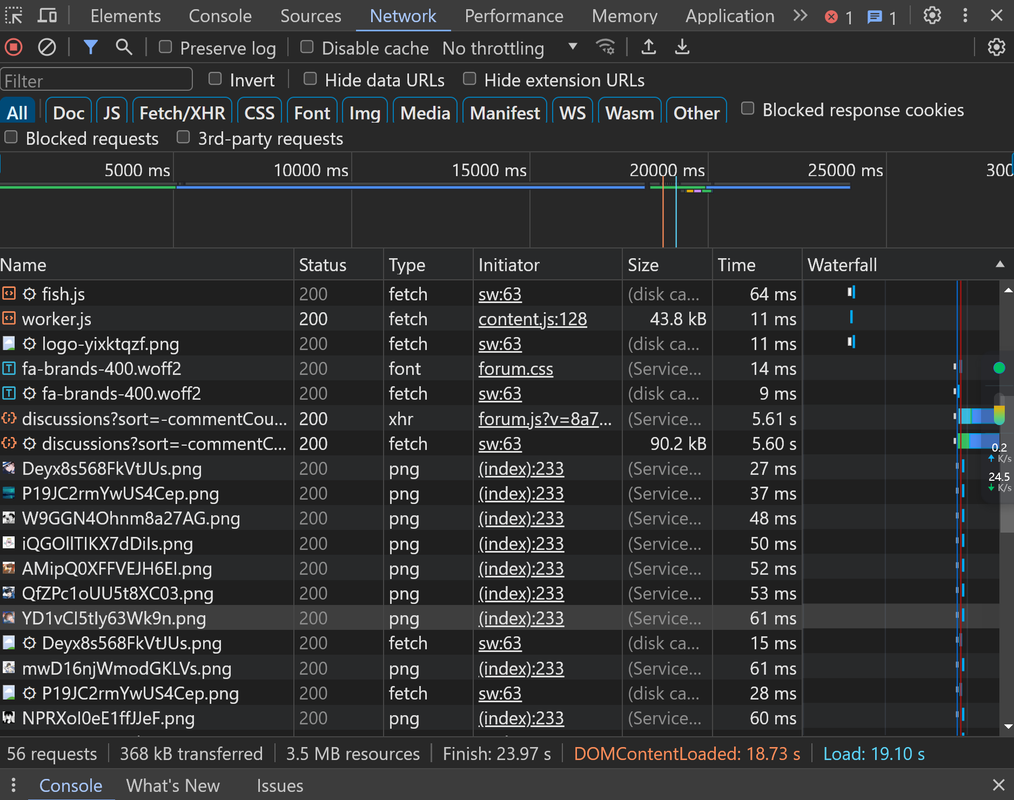Open Console tab in bottom drawer
This screenshot has width=1014, height=800.
70,786
